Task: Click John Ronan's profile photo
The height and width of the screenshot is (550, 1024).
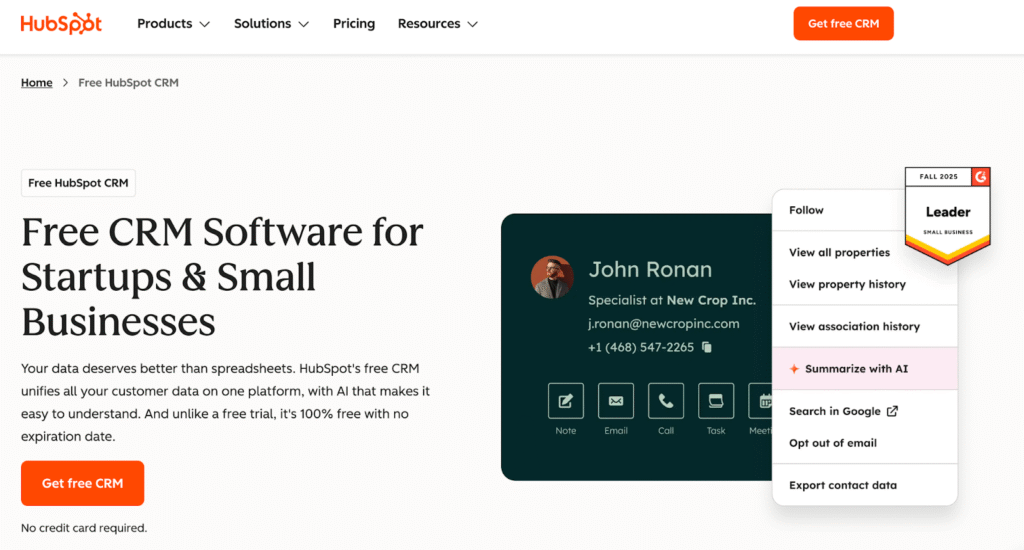Action: point(552,277)
